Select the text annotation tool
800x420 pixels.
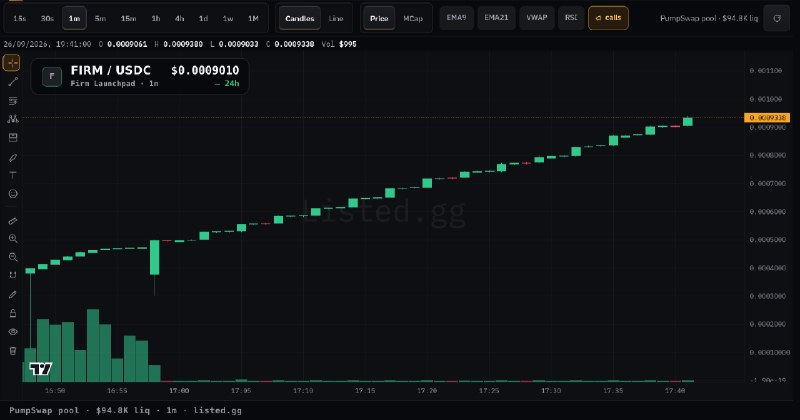[13, 176]
